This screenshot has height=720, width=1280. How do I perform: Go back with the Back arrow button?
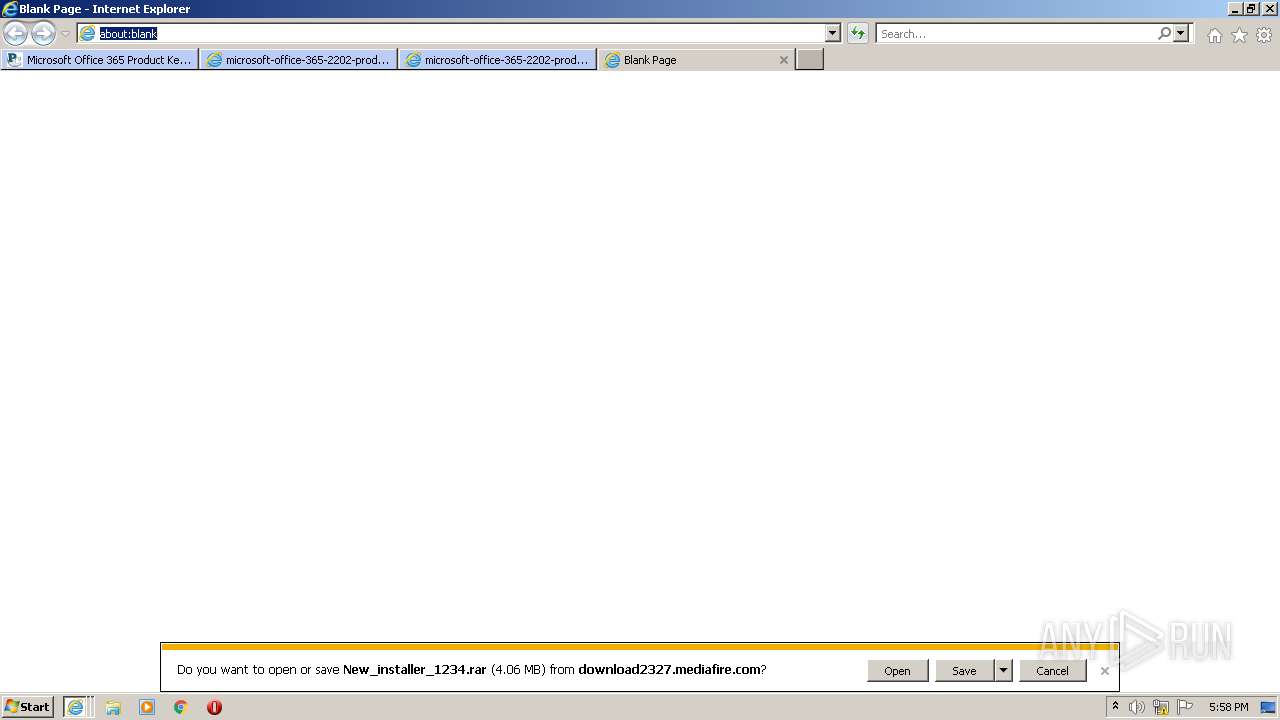[16, 34]
